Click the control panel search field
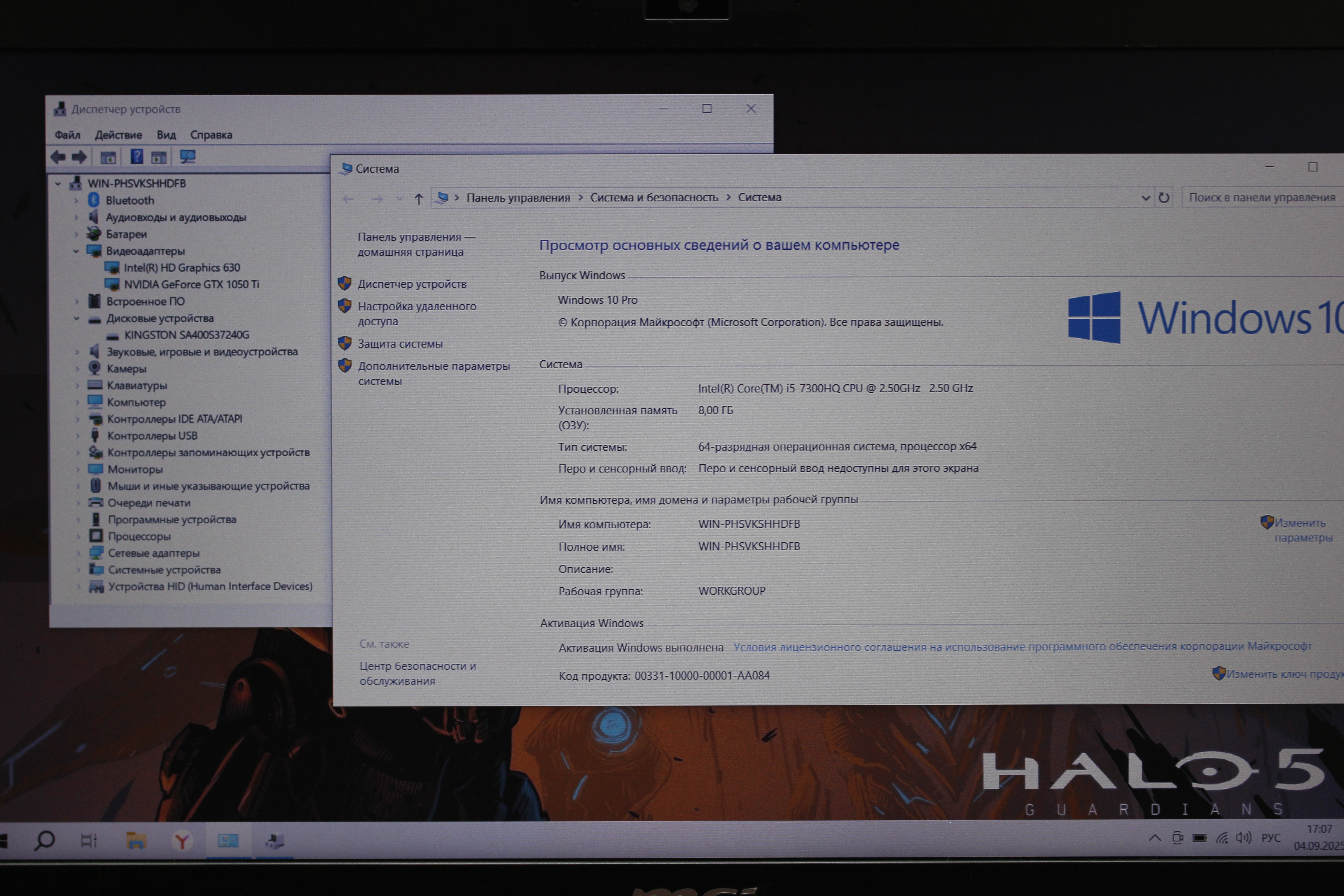 [1261, 198]
